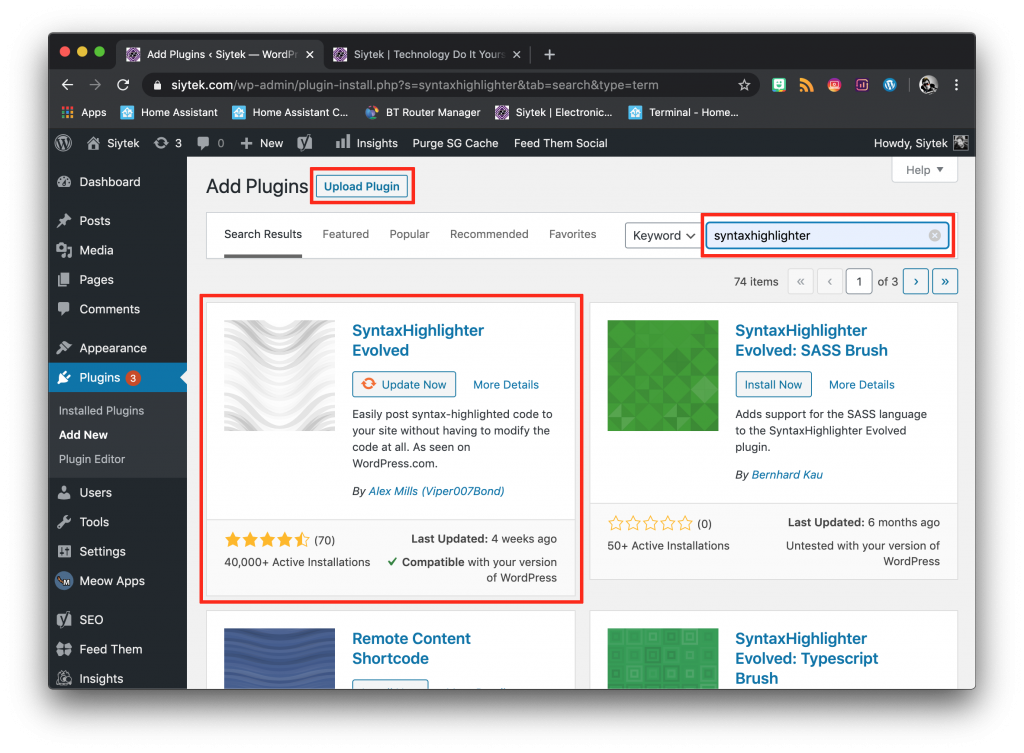The width and height of the screenshot is (1024, 753).
Task: Expand the Keyword search type dropdown
Action: click(x=663, y=236)
